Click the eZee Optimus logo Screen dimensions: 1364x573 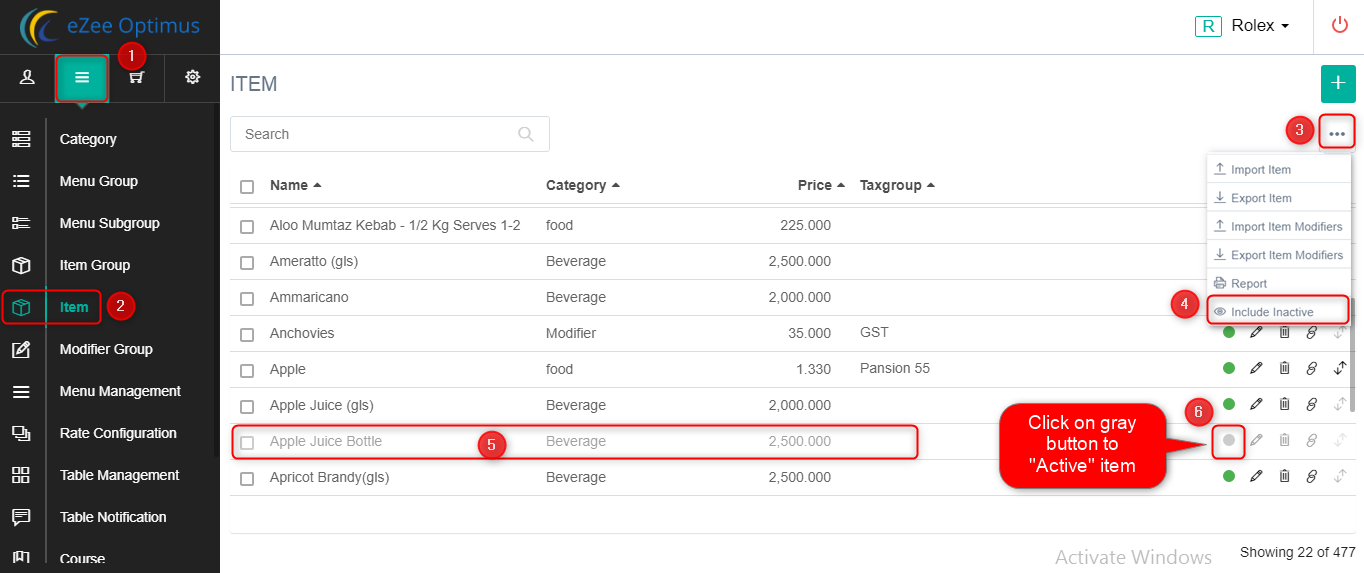[110, 27]
